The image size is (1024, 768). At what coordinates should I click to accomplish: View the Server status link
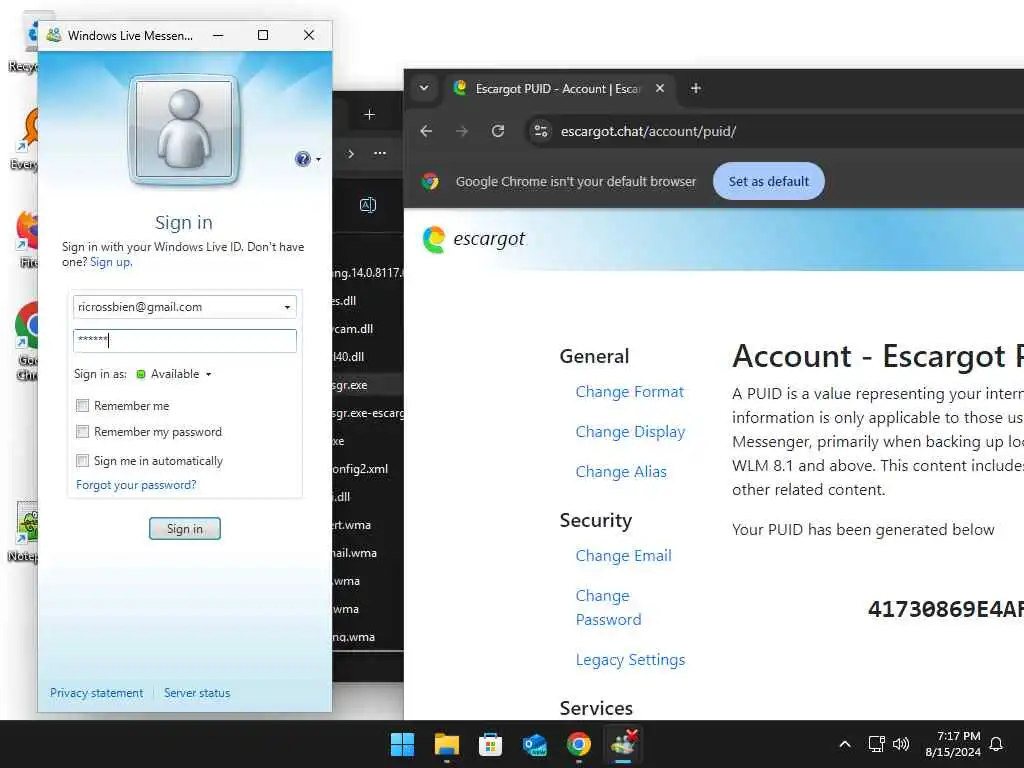coord(197,693)
